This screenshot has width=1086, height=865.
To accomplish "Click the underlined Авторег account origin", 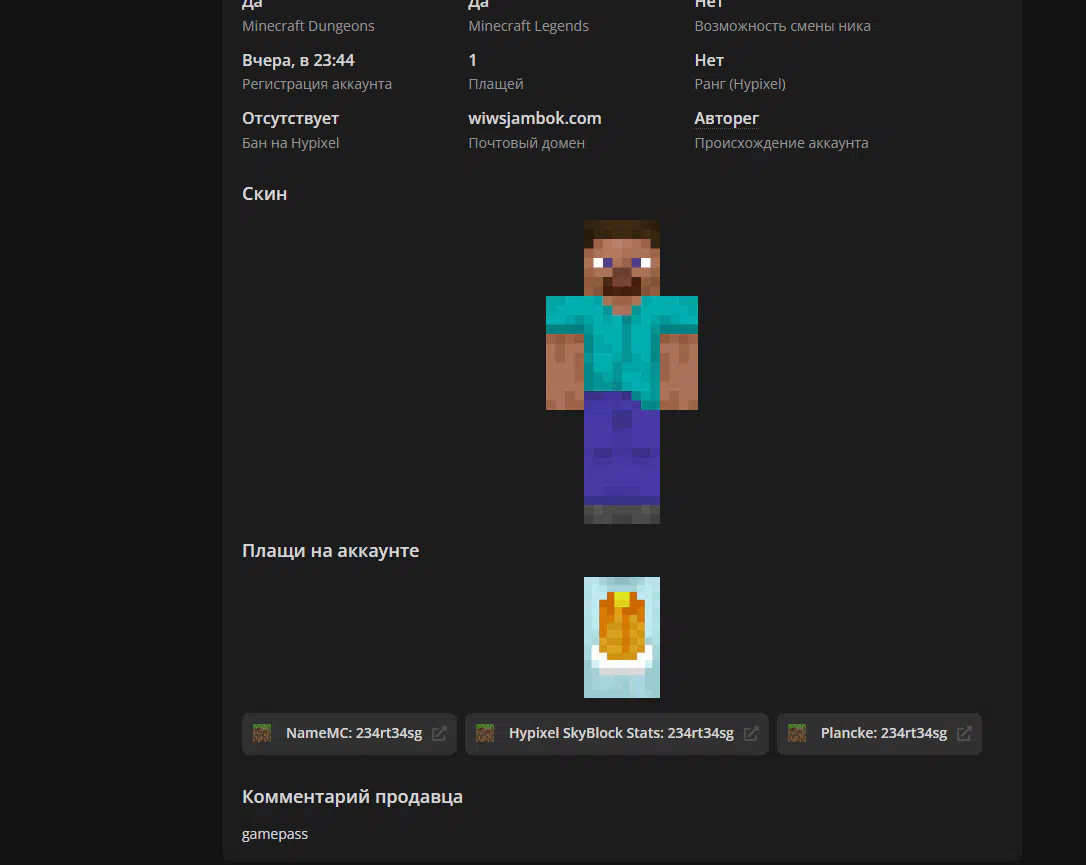I will 726,118.
